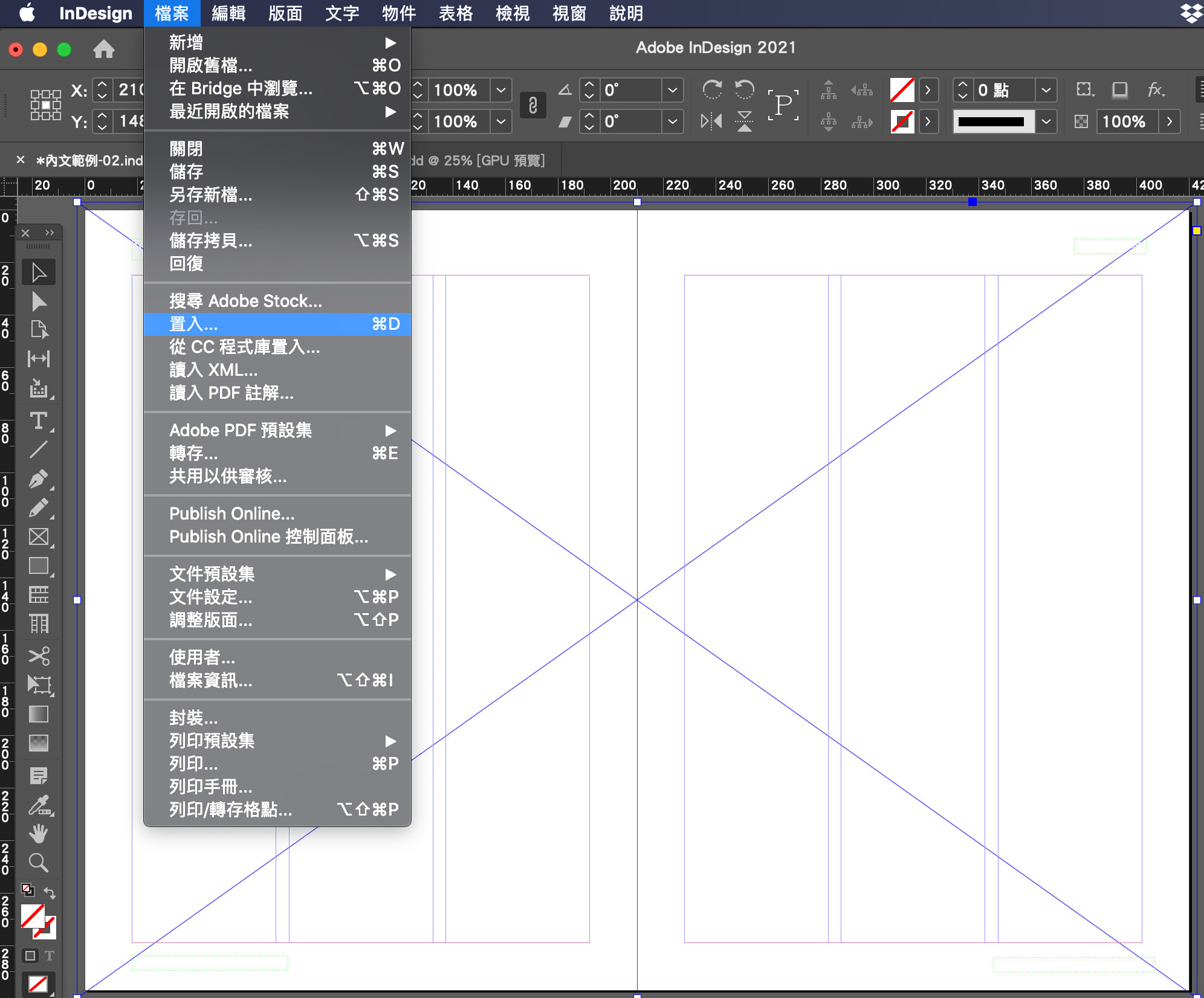Toggle formatting affects text button

coord(50,956)
